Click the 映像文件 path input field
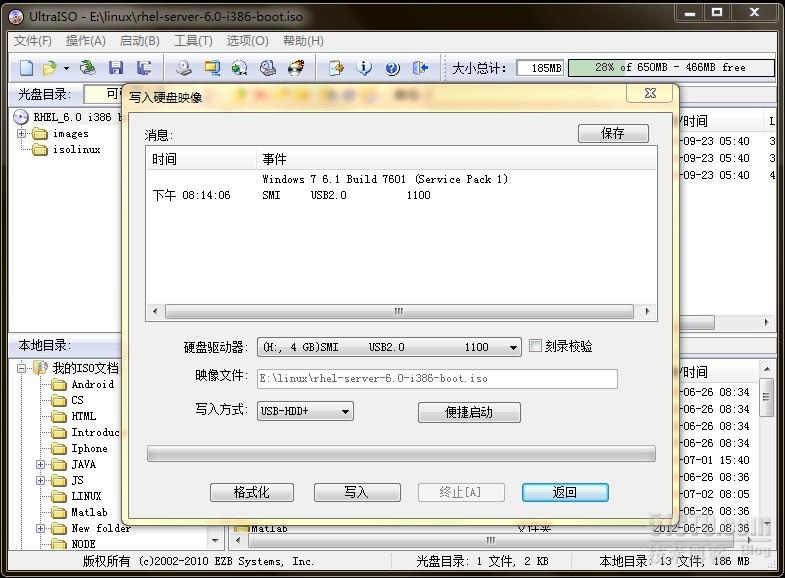This screenshot has height=578, width=785. coord(437,379)
